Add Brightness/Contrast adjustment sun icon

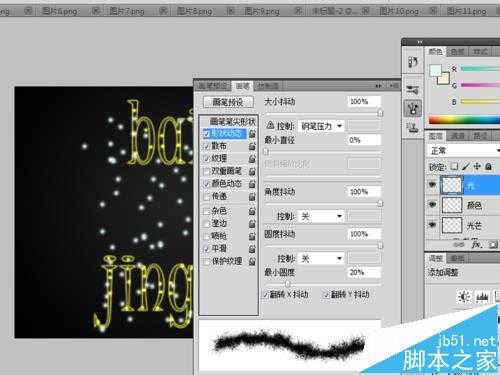pyautogui.click(x=464, y=296)
